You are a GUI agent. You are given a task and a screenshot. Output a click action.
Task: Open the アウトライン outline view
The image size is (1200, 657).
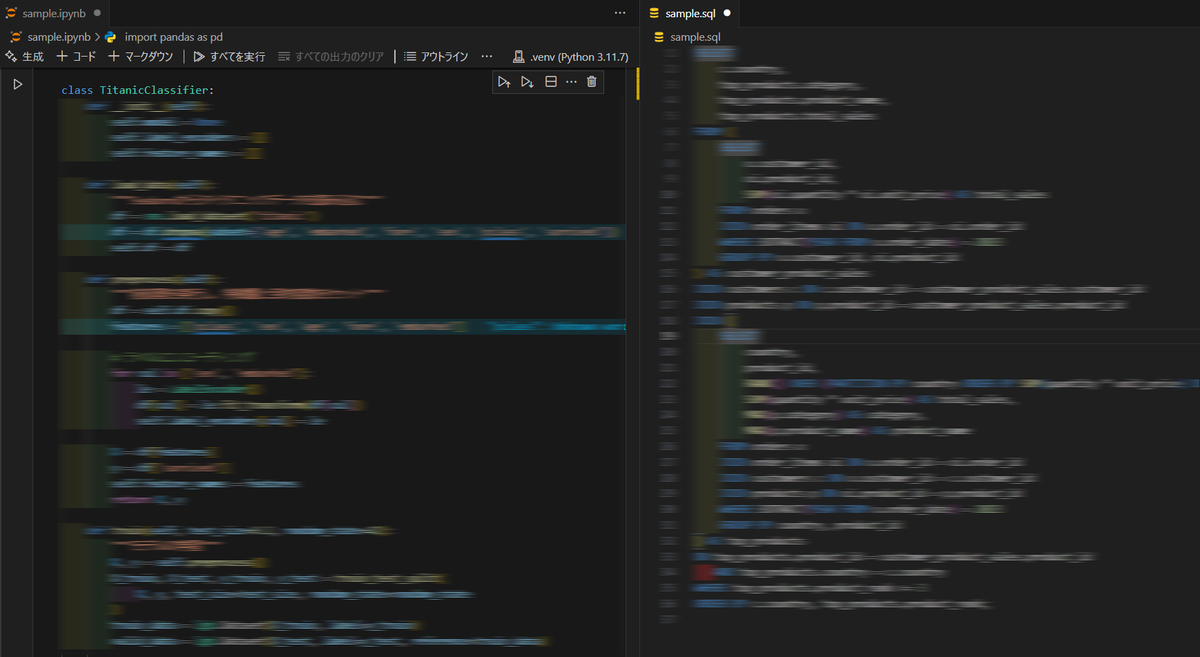point(436,57)
